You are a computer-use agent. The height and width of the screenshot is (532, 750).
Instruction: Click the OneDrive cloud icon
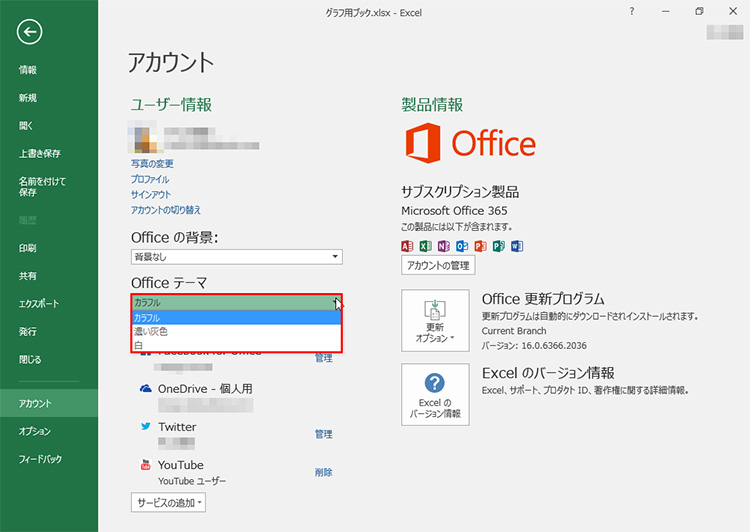point(144,388)
